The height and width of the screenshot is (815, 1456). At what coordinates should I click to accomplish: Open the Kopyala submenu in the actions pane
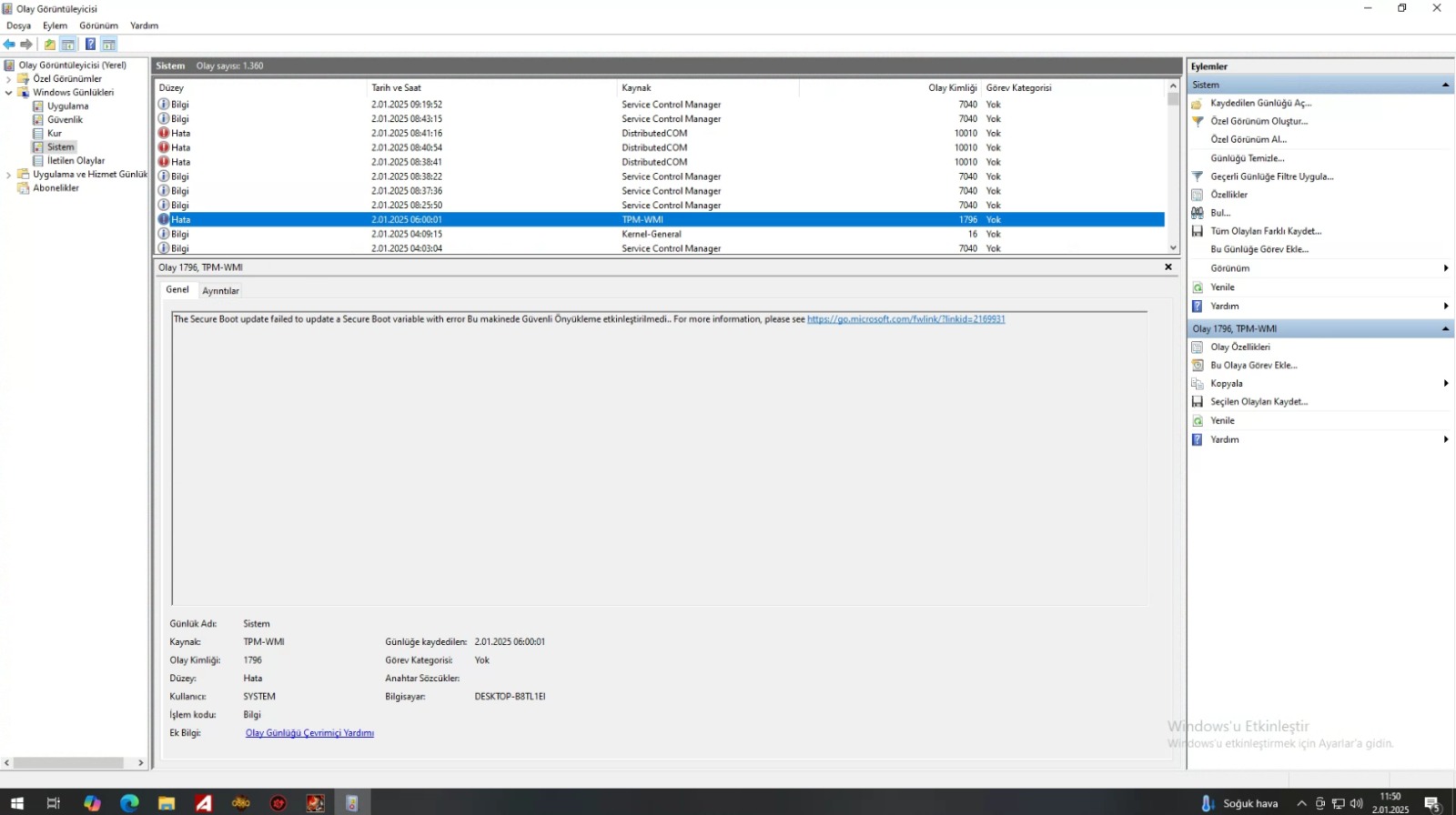(x=1320, y=384)
